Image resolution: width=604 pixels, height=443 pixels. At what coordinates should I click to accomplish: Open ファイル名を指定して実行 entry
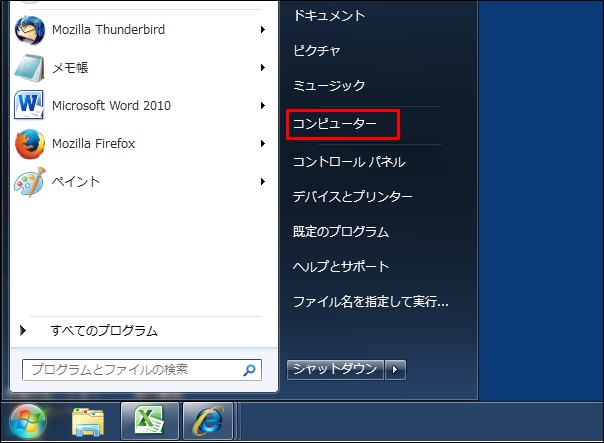click(x=370, y=301)
